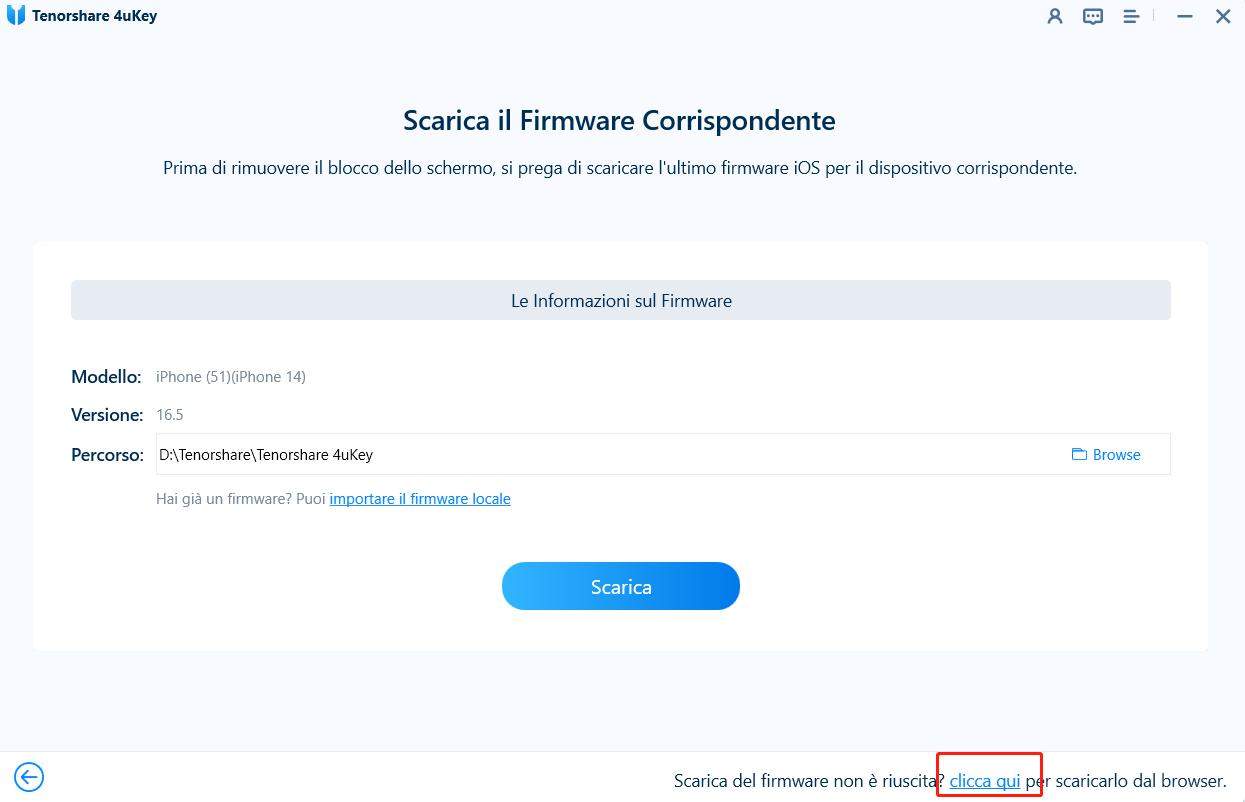The height and width of the screenshot is (802, 1245).
Task: Click the 'Scarica il Firmware Corrispondente' heading
Action: (x=619, y=120)
